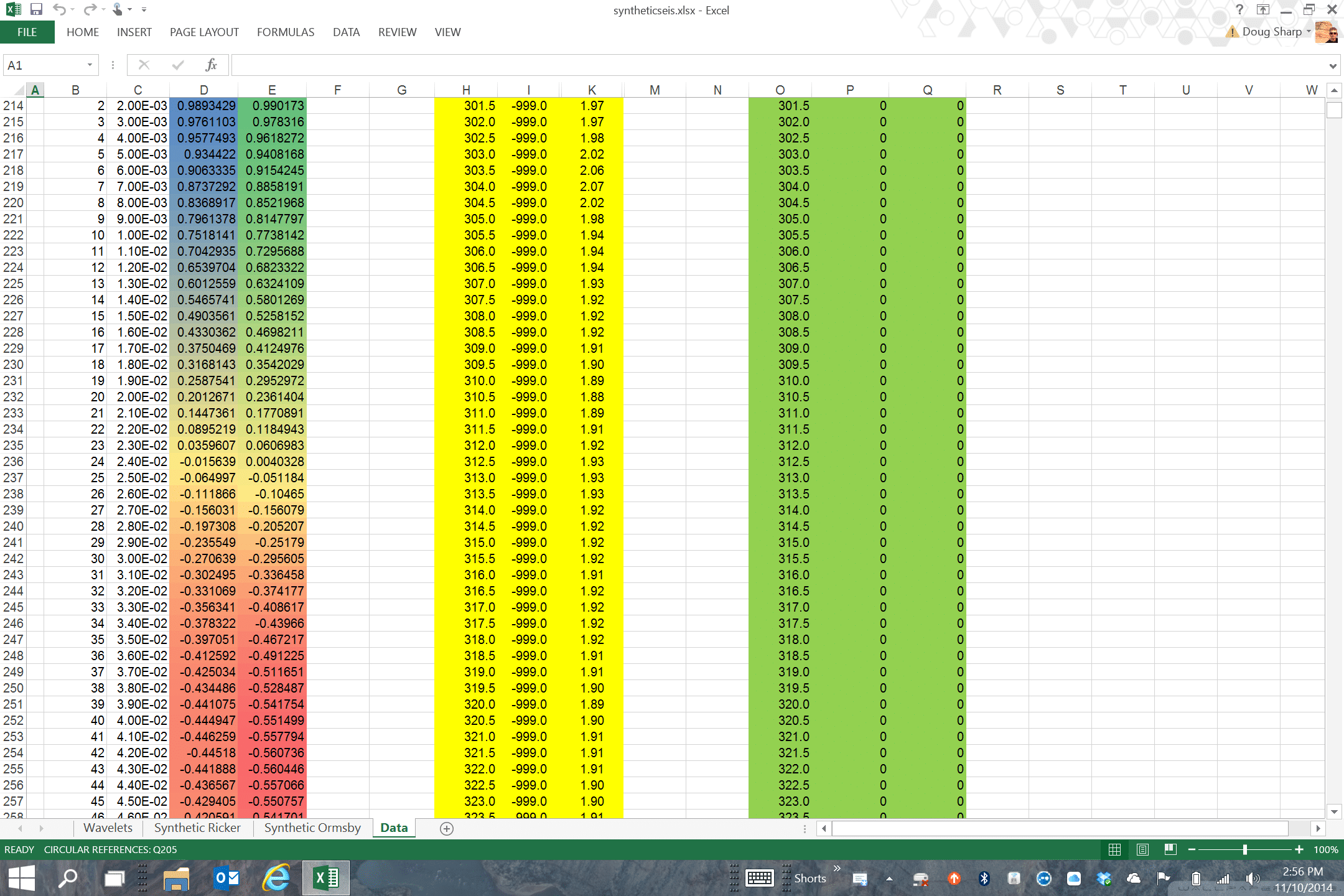Switch to the Synthetic Ricker sheet tab

point(197,828)
